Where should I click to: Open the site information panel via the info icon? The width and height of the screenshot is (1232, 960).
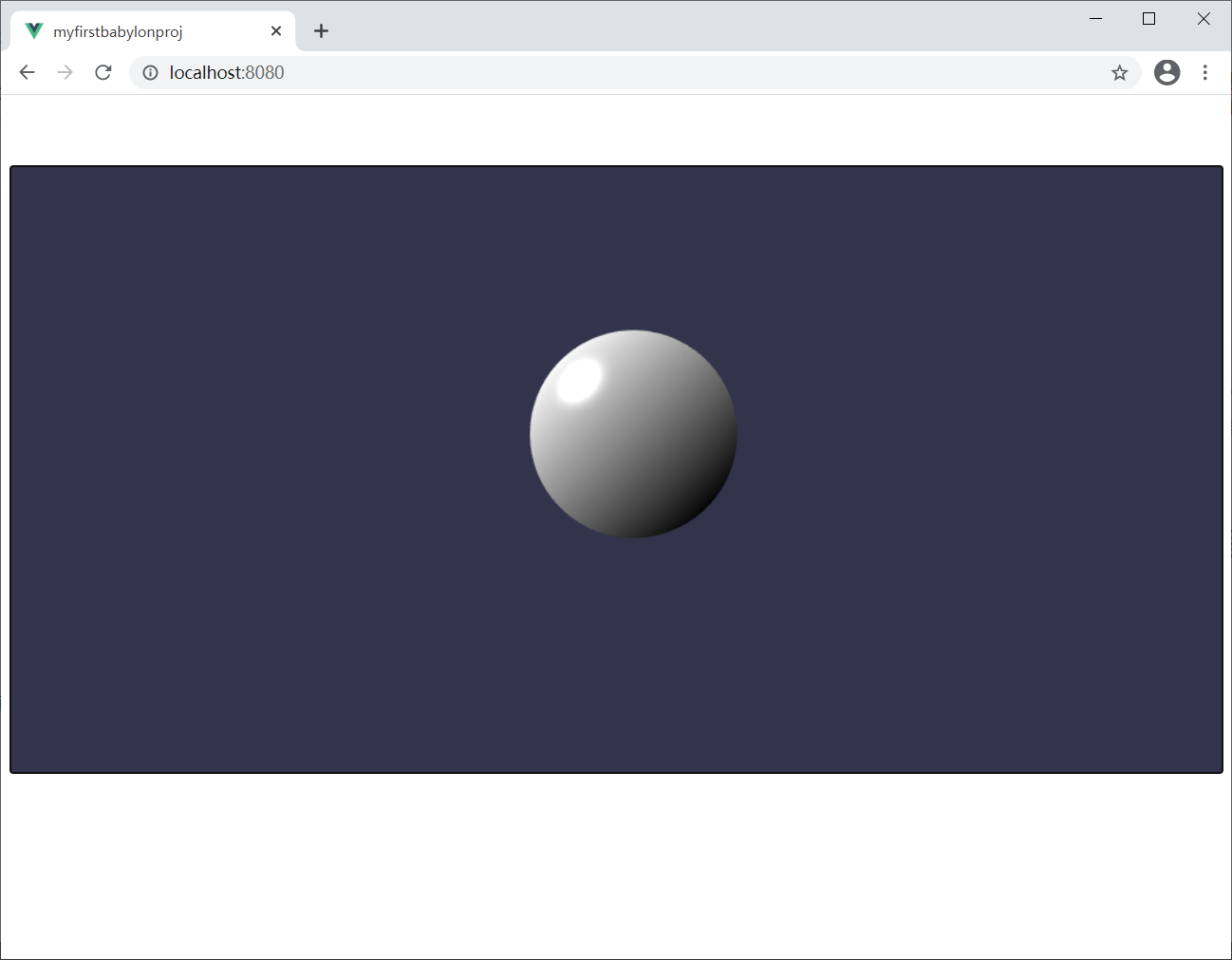[x=150, y=72]
